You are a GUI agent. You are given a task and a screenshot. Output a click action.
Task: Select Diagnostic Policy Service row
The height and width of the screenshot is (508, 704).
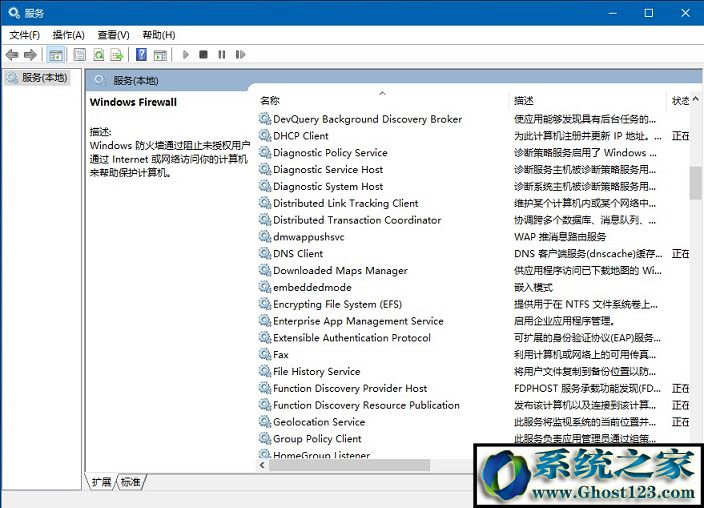330,153
